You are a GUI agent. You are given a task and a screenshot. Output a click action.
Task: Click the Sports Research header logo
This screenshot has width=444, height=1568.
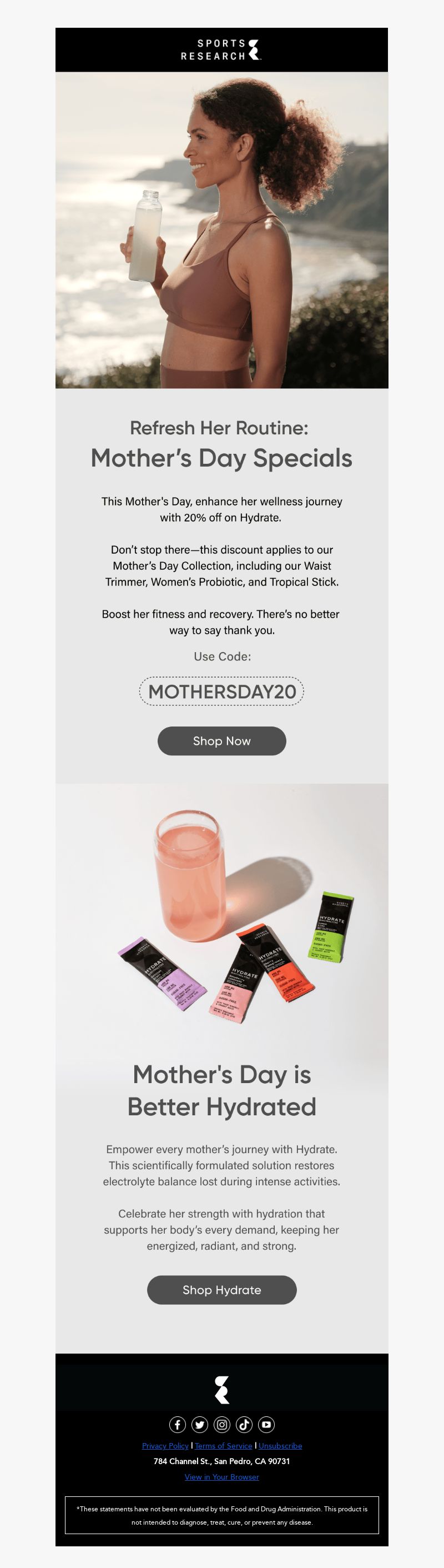(x=221, y=50)
